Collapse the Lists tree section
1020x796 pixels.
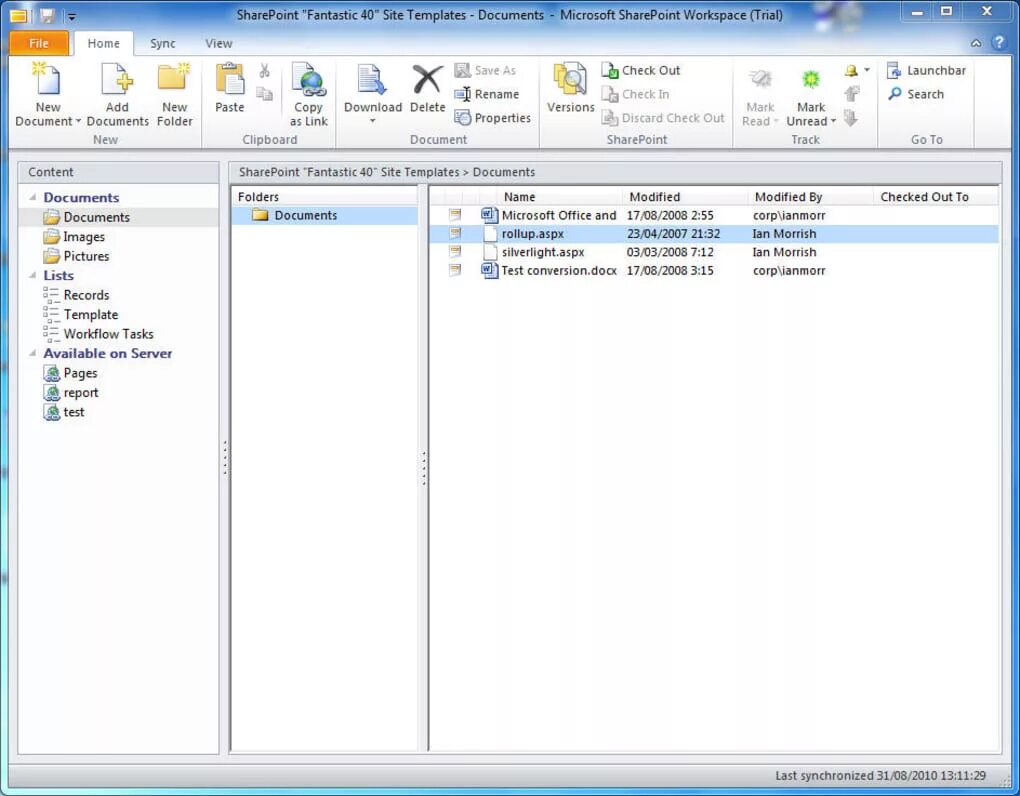pos(33,275)
